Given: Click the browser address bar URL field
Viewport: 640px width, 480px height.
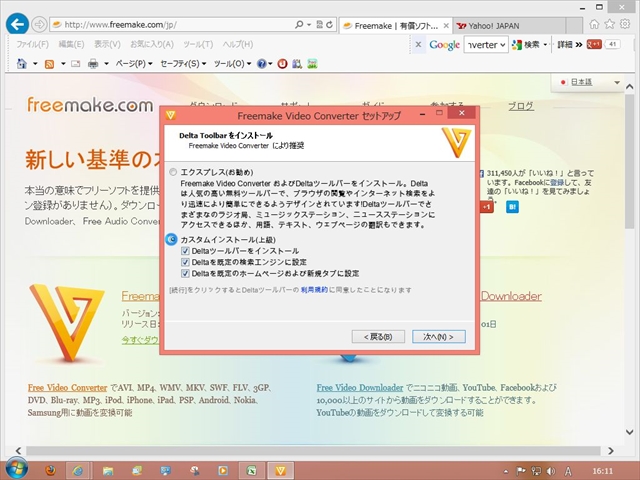Looking at the screenshot, I should (180, 24).
